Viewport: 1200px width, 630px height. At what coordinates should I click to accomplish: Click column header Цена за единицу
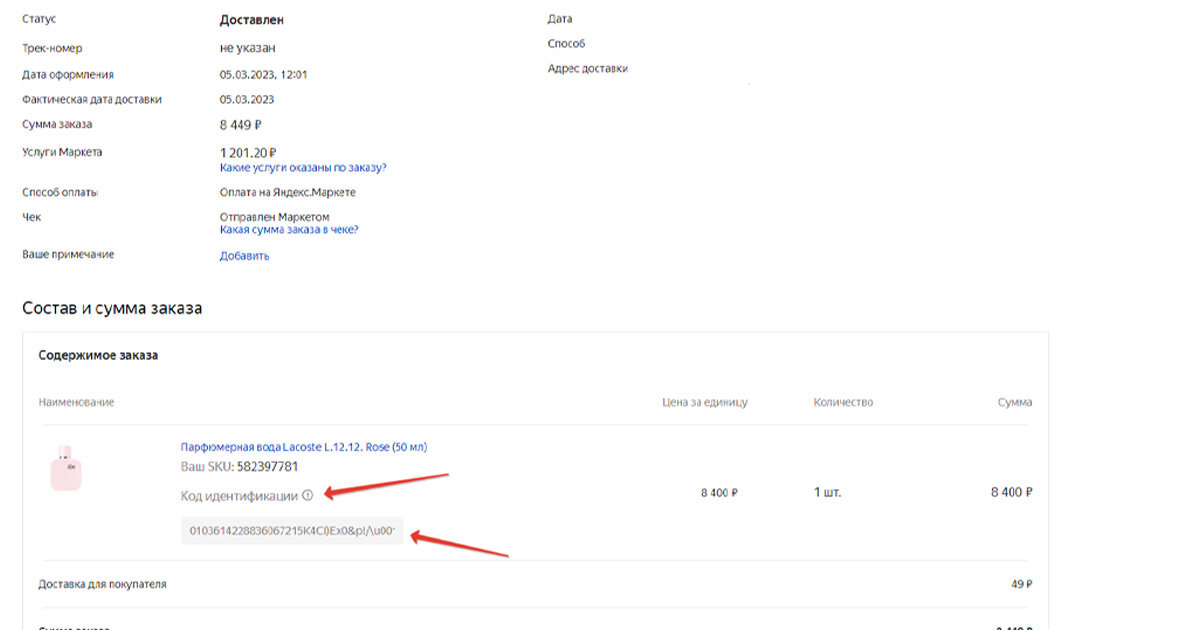[x=705, y=402]
